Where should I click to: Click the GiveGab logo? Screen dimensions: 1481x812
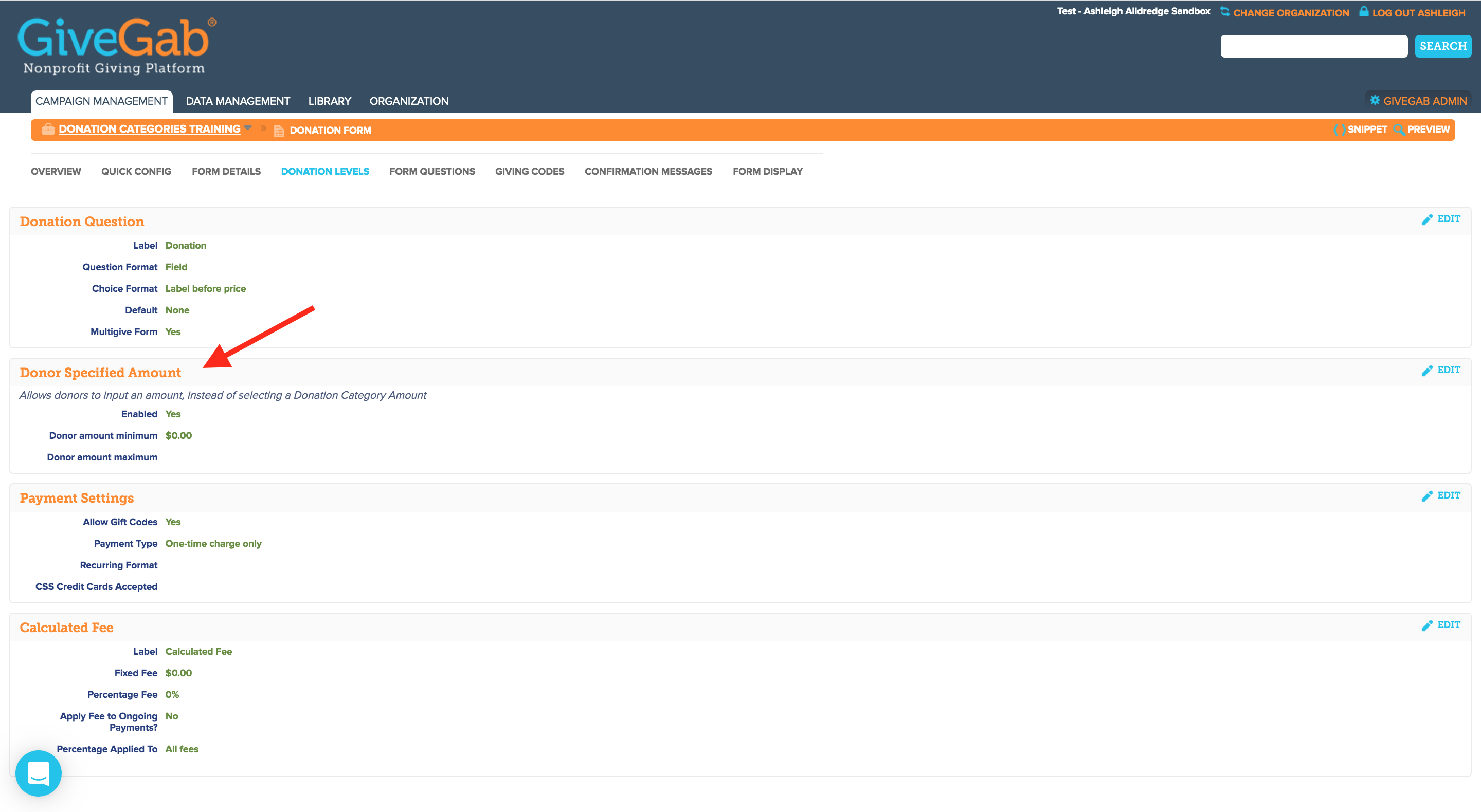[x=117, y=45]
